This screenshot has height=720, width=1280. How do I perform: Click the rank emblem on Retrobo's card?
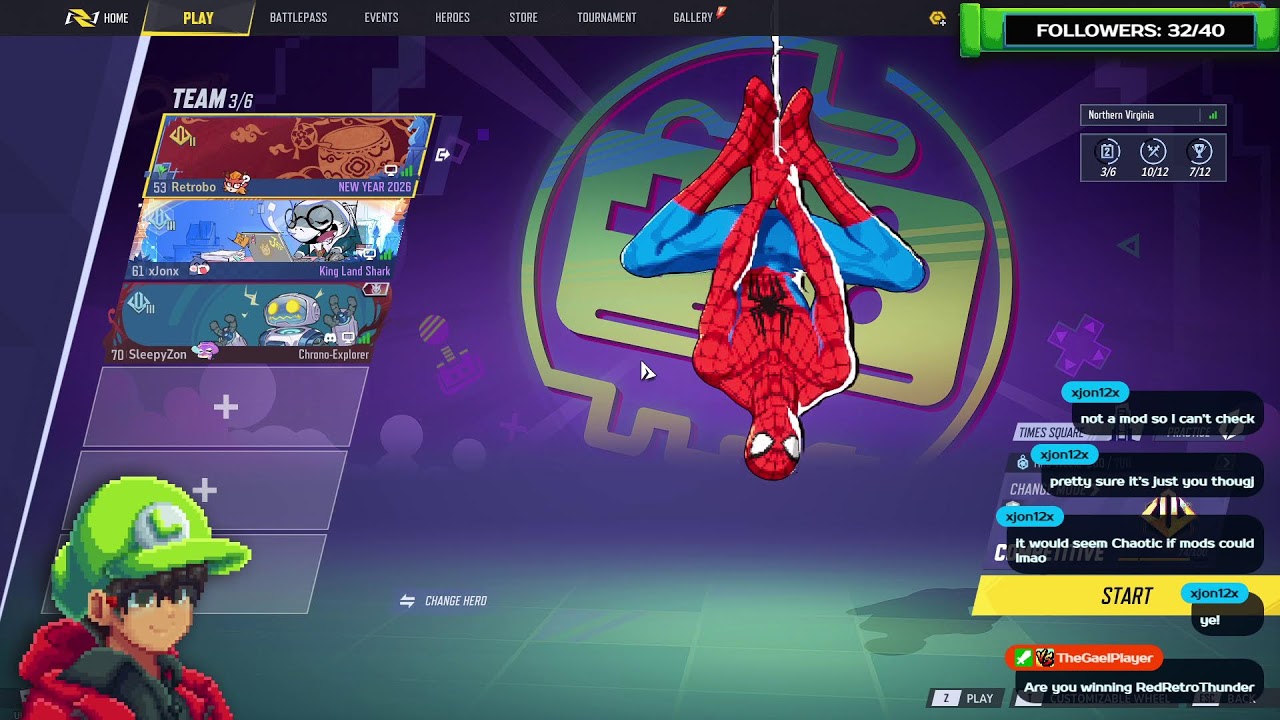(182, 137)
